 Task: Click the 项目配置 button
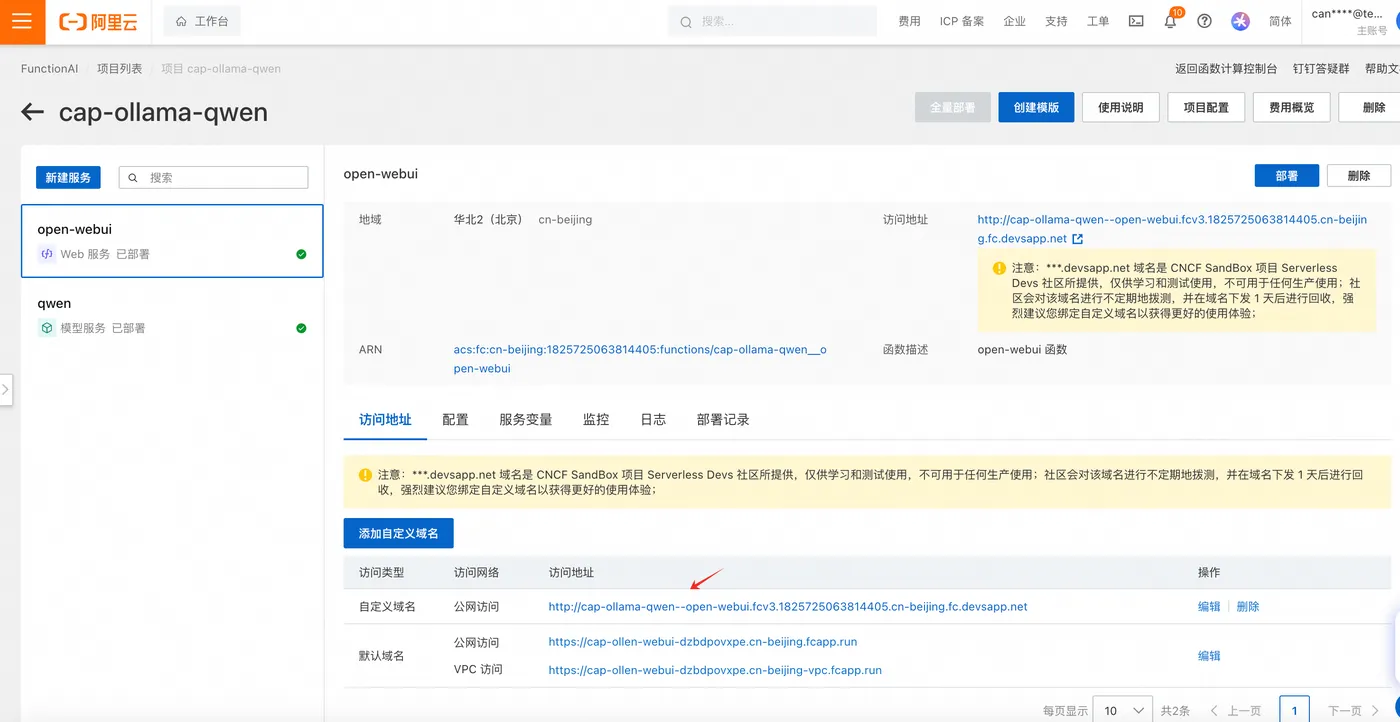[x=1206, y=107]
